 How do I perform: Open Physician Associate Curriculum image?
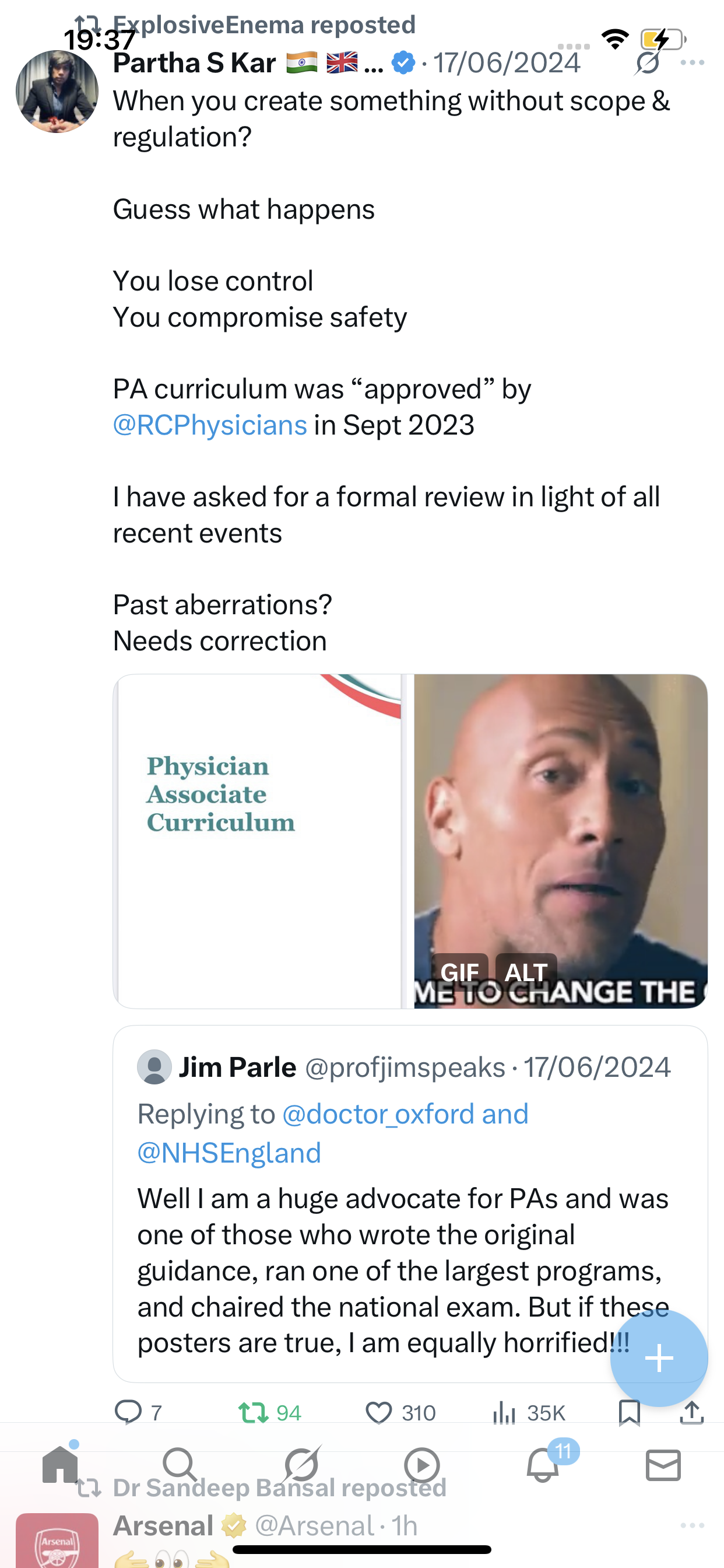(x=257, y=841)
